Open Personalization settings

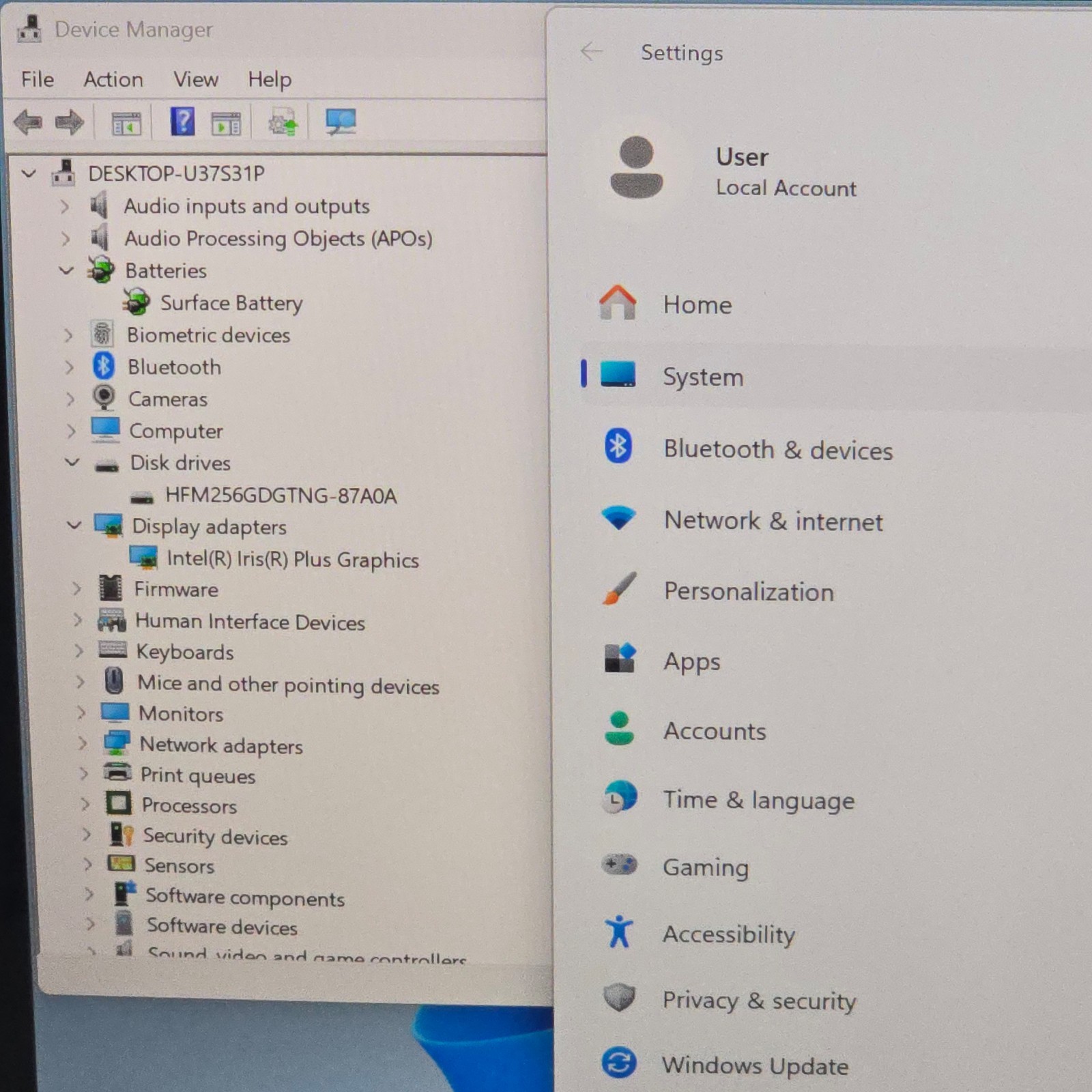pos(749,591)
